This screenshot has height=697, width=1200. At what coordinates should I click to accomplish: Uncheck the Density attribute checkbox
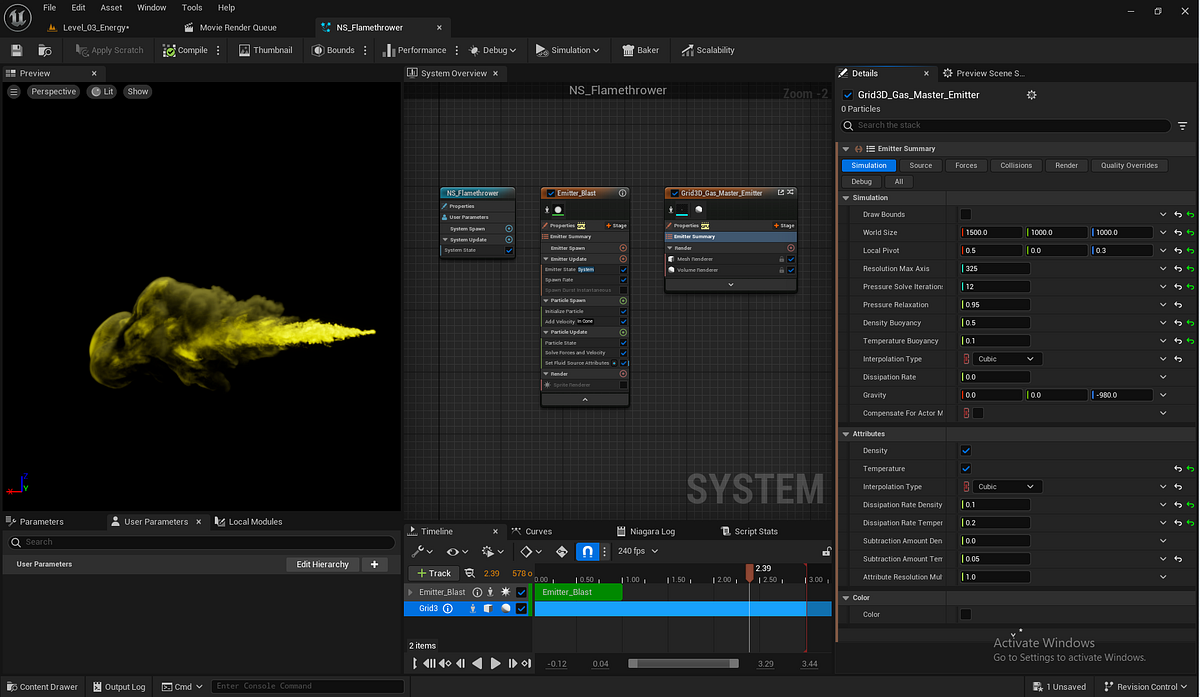click(x=966, y=451)
